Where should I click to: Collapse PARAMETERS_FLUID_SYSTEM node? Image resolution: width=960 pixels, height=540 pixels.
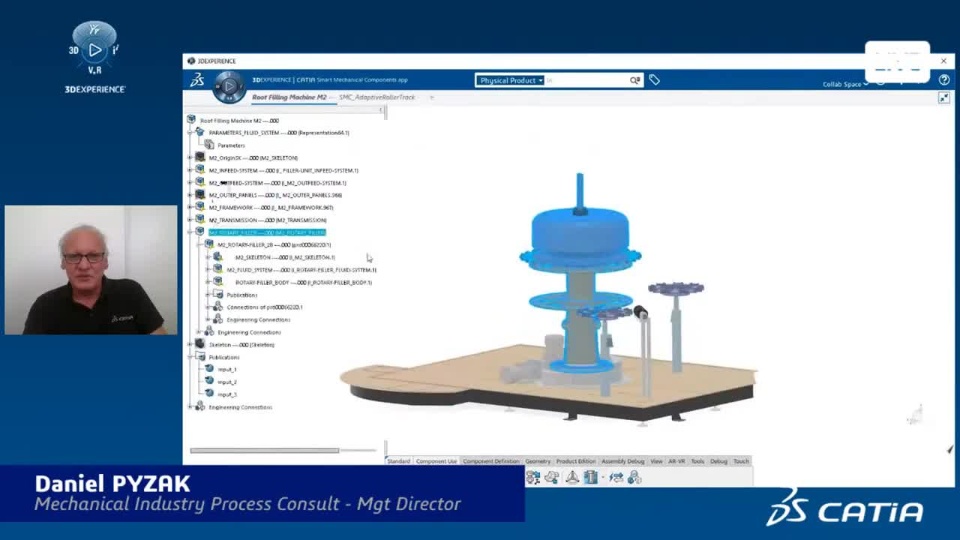coord(190,132)
